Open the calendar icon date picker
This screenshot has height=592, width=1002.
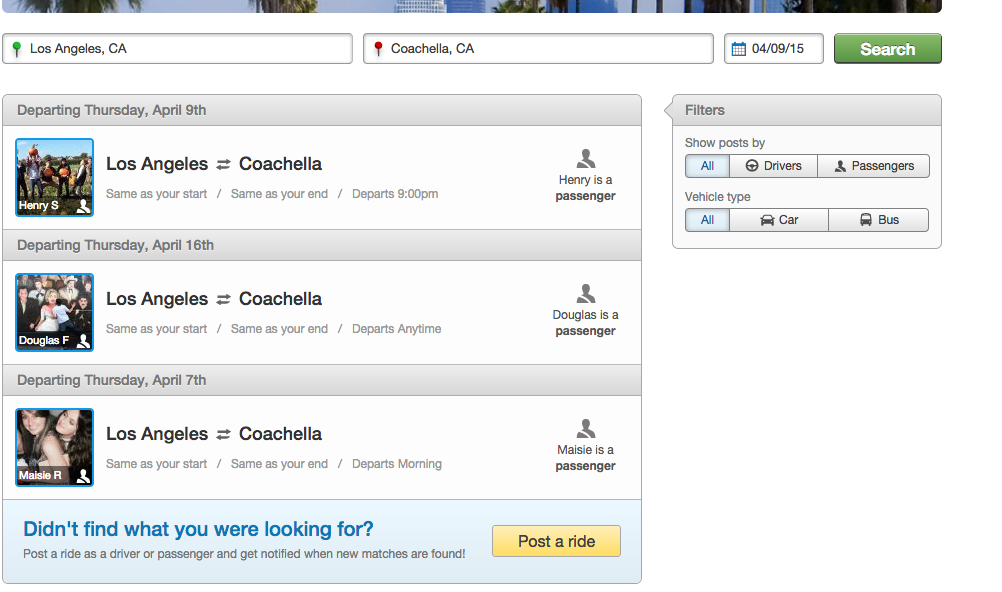739,49
